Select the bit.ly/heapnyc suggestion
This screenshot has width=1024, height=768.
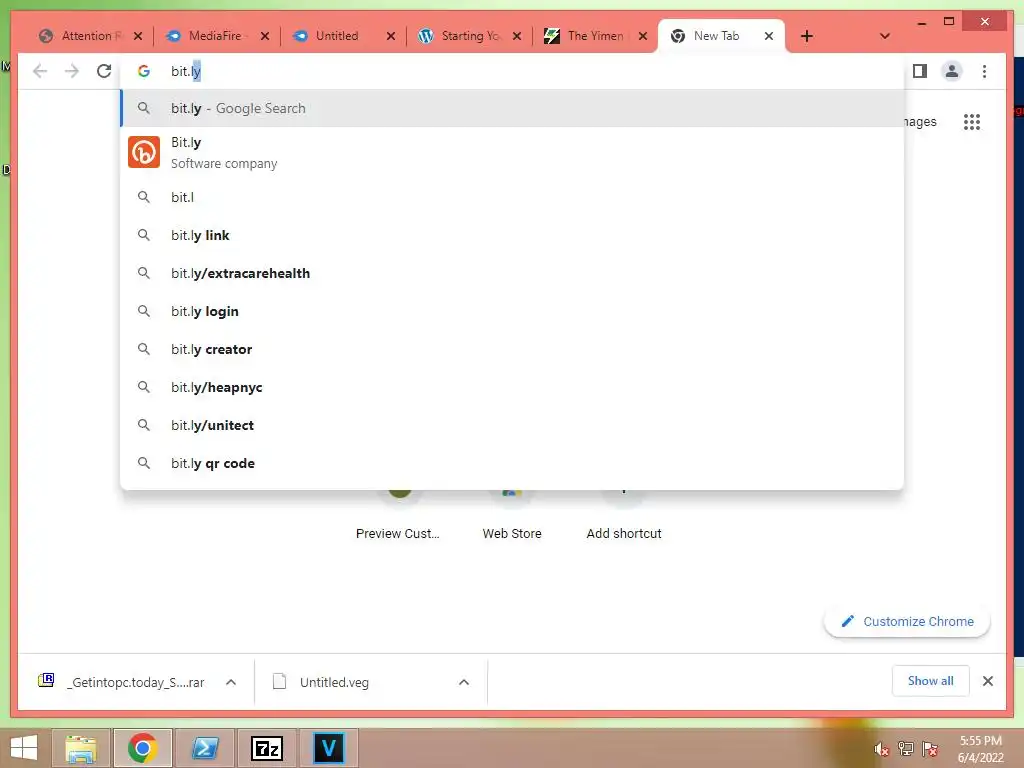(x=512, y=387)
